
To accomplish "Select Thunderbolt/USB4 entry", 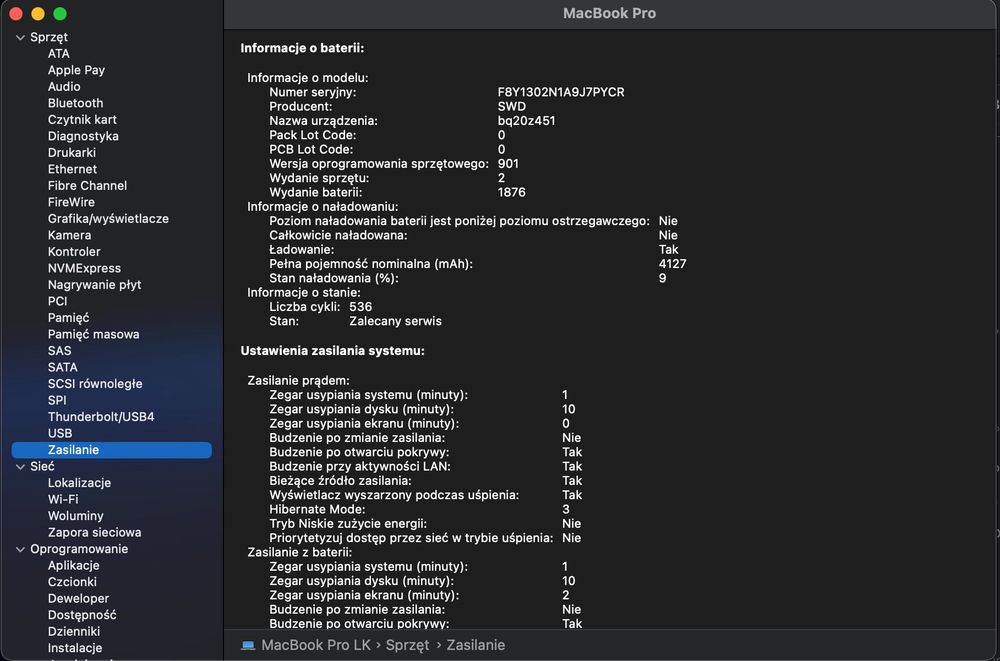I will pyautogui.click(x=101, y=417).
